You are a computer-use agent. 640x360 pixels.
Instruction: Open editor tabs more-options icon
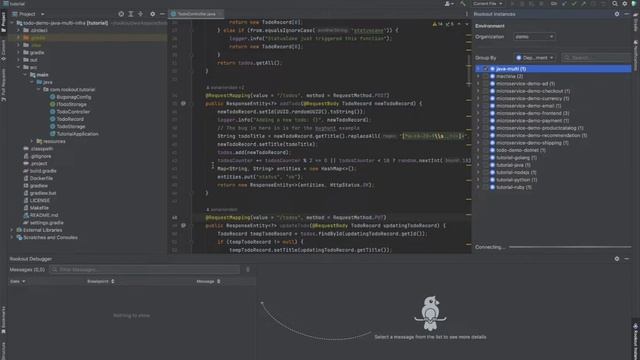click(467, 14)
